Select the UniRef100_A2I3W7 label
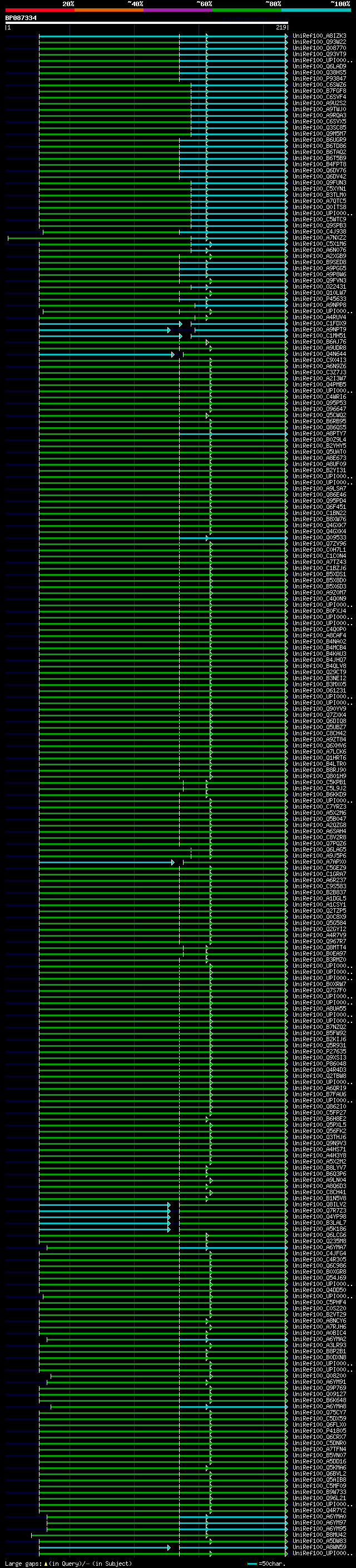This screenshot has width=356, height=1568. (319, 378)
